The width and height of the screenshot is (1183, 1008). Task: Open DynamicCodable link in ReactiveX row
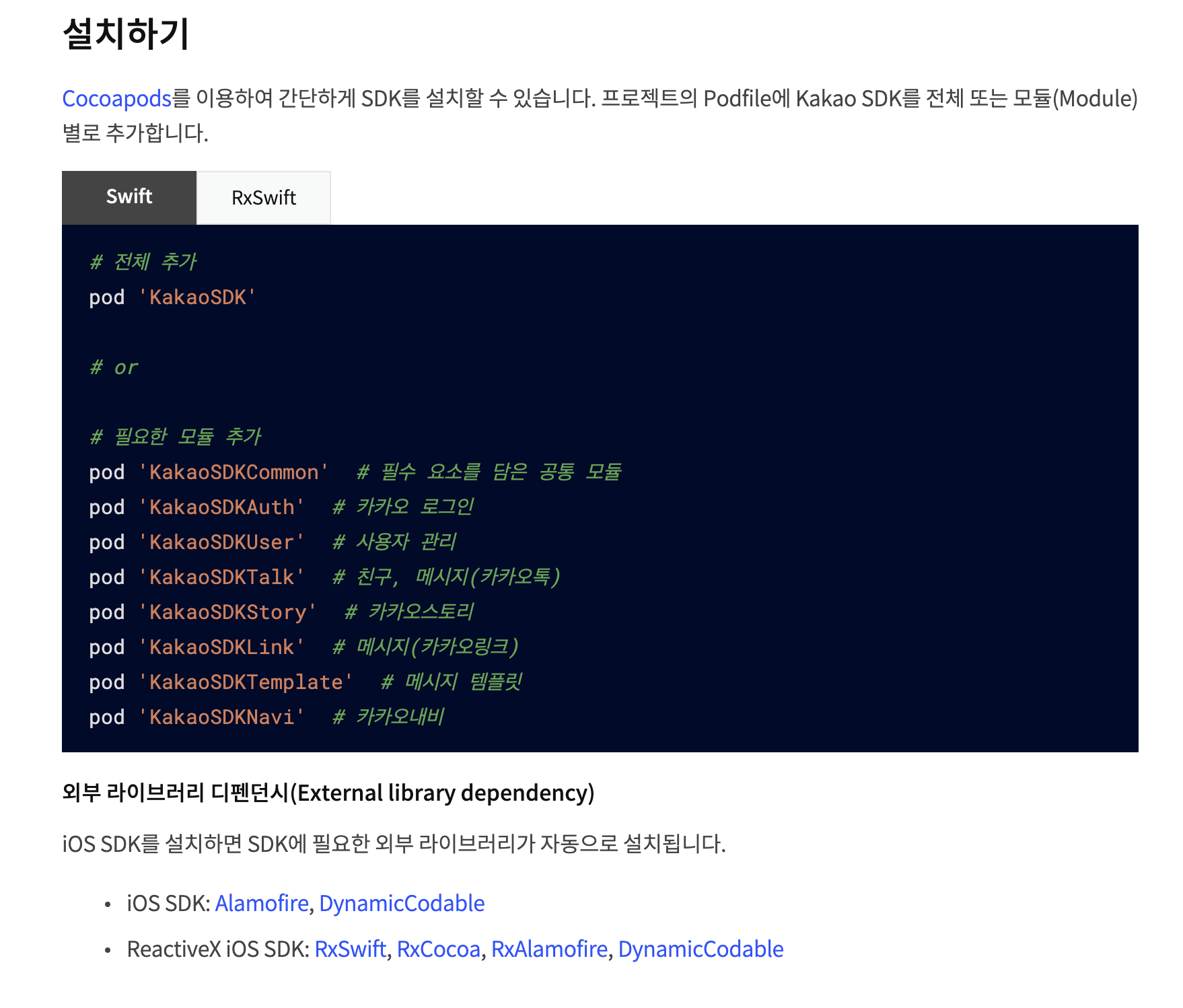click(x=701, y=949)
